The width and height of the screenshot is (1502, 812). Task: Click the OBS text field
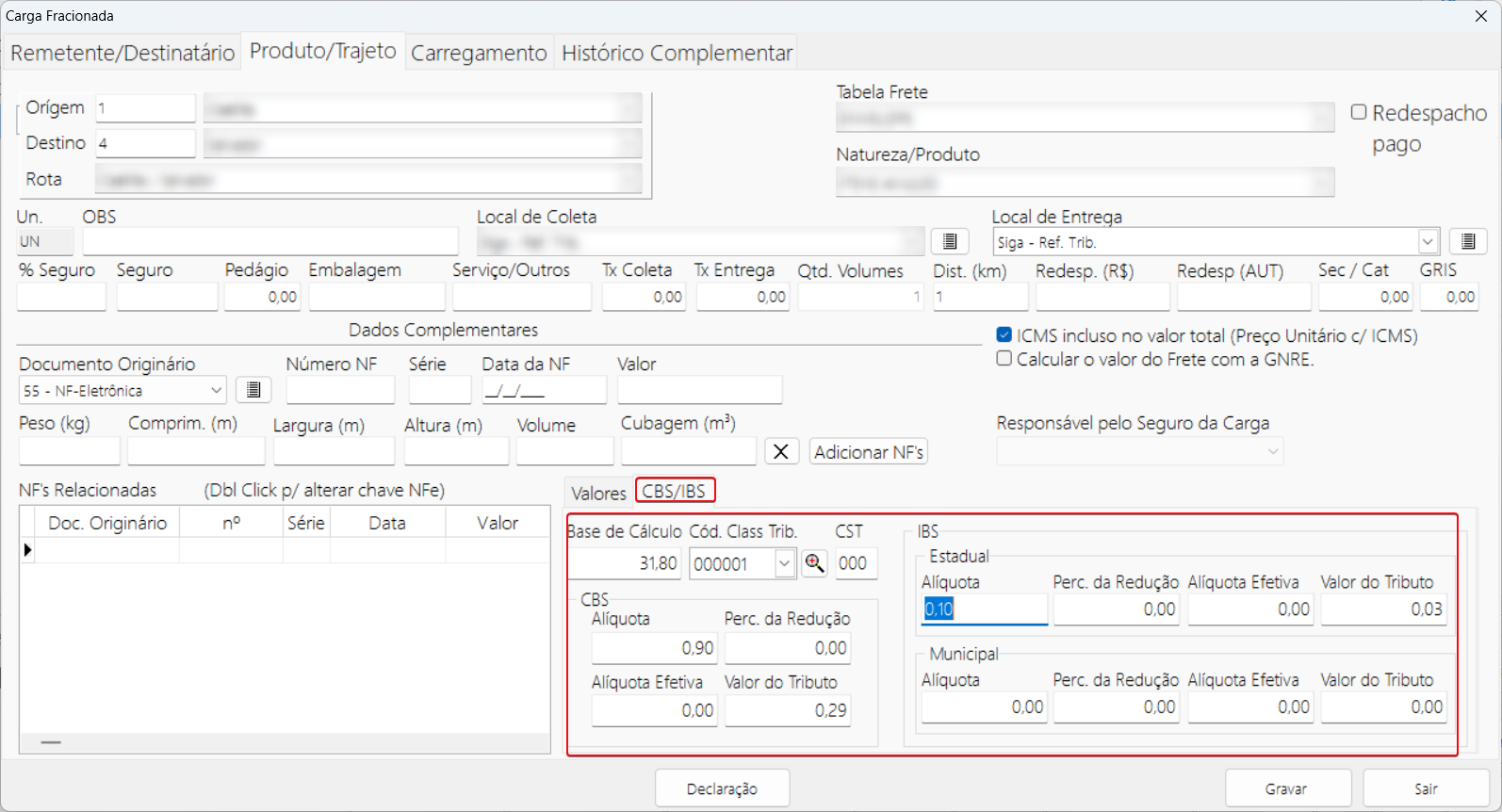coord(270,242)
